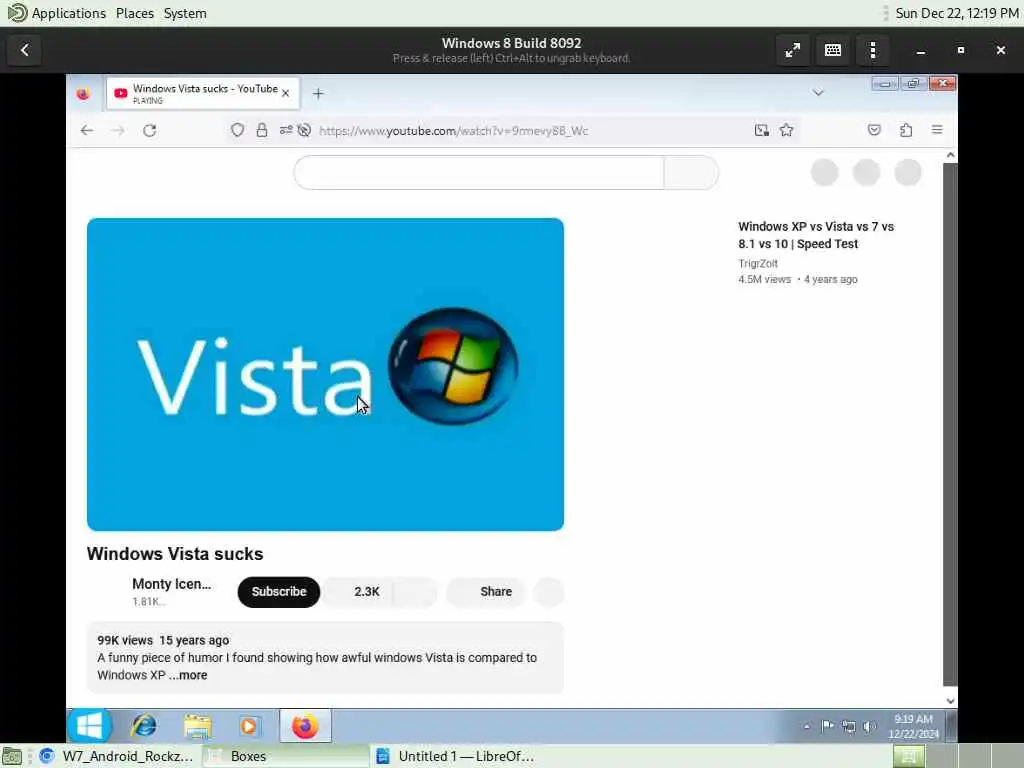The image size is (1024, 768).
Task: Click the host clock Sun Dec 22
Action: click(x=957, y=13)
